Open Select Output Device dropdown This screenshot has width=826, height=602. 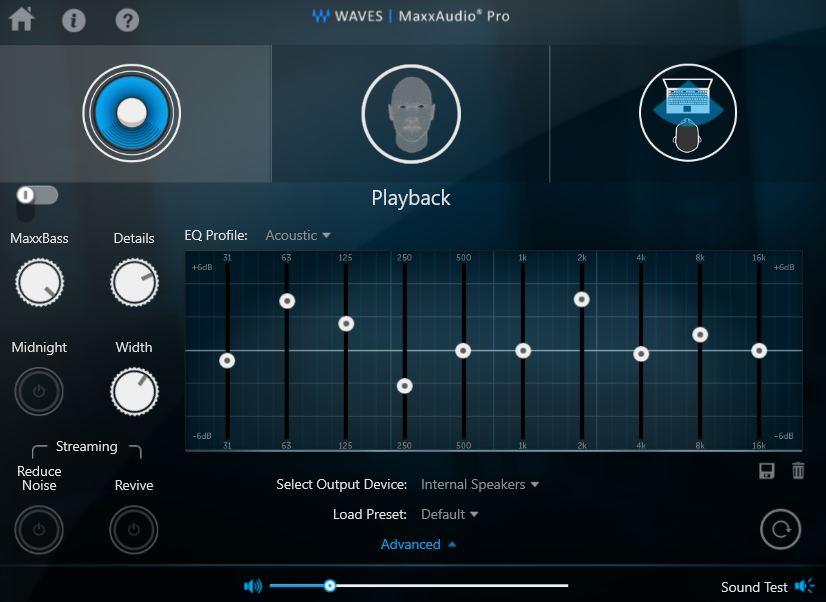tap(480, 485)
